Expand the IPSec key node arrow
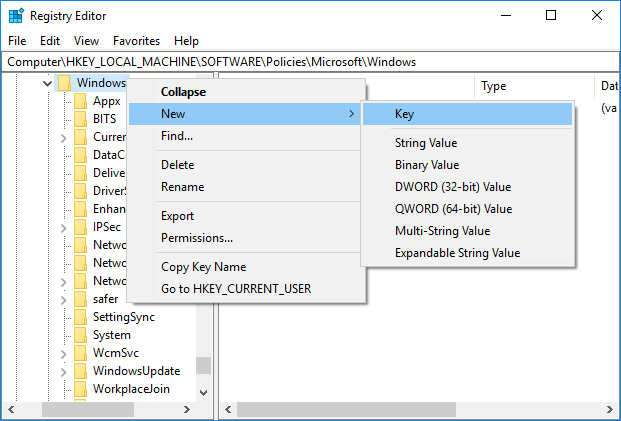621x421 pixels. click(x=64, y=227)
